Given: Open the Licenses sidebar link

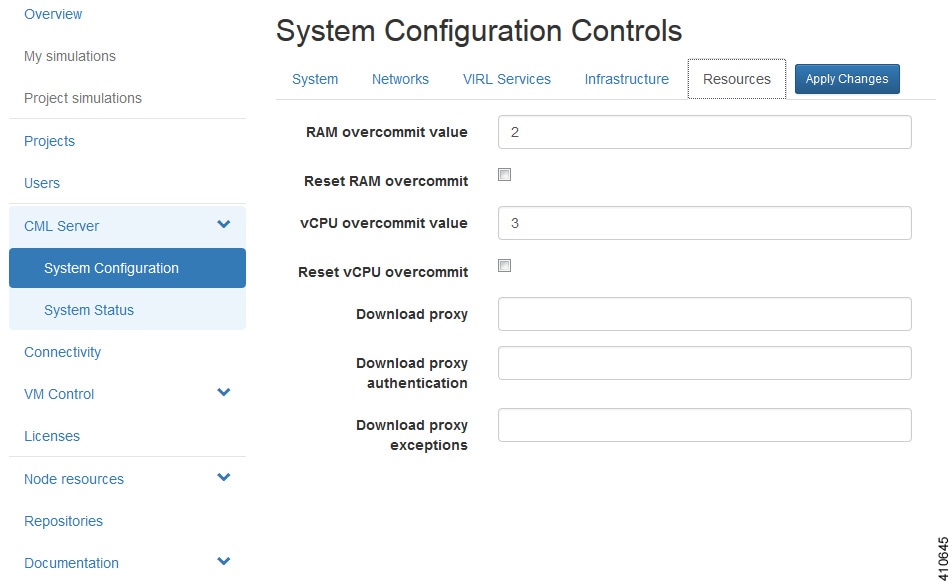Looking at the screenshot, I should tap(52, 436).
